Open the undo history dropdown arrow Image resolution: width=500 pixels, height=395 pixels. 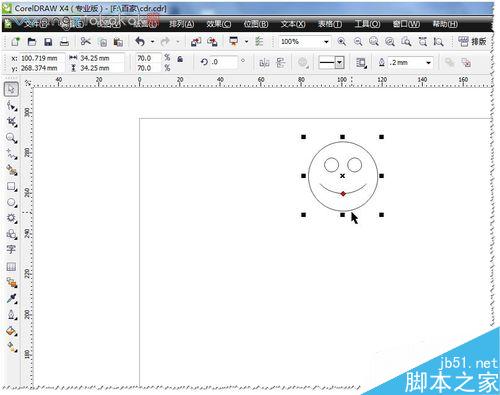pos(152,42)
